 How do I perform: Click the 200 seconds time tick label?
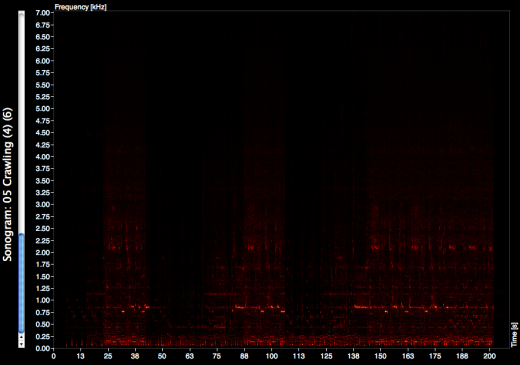click(x=489, y=356)
